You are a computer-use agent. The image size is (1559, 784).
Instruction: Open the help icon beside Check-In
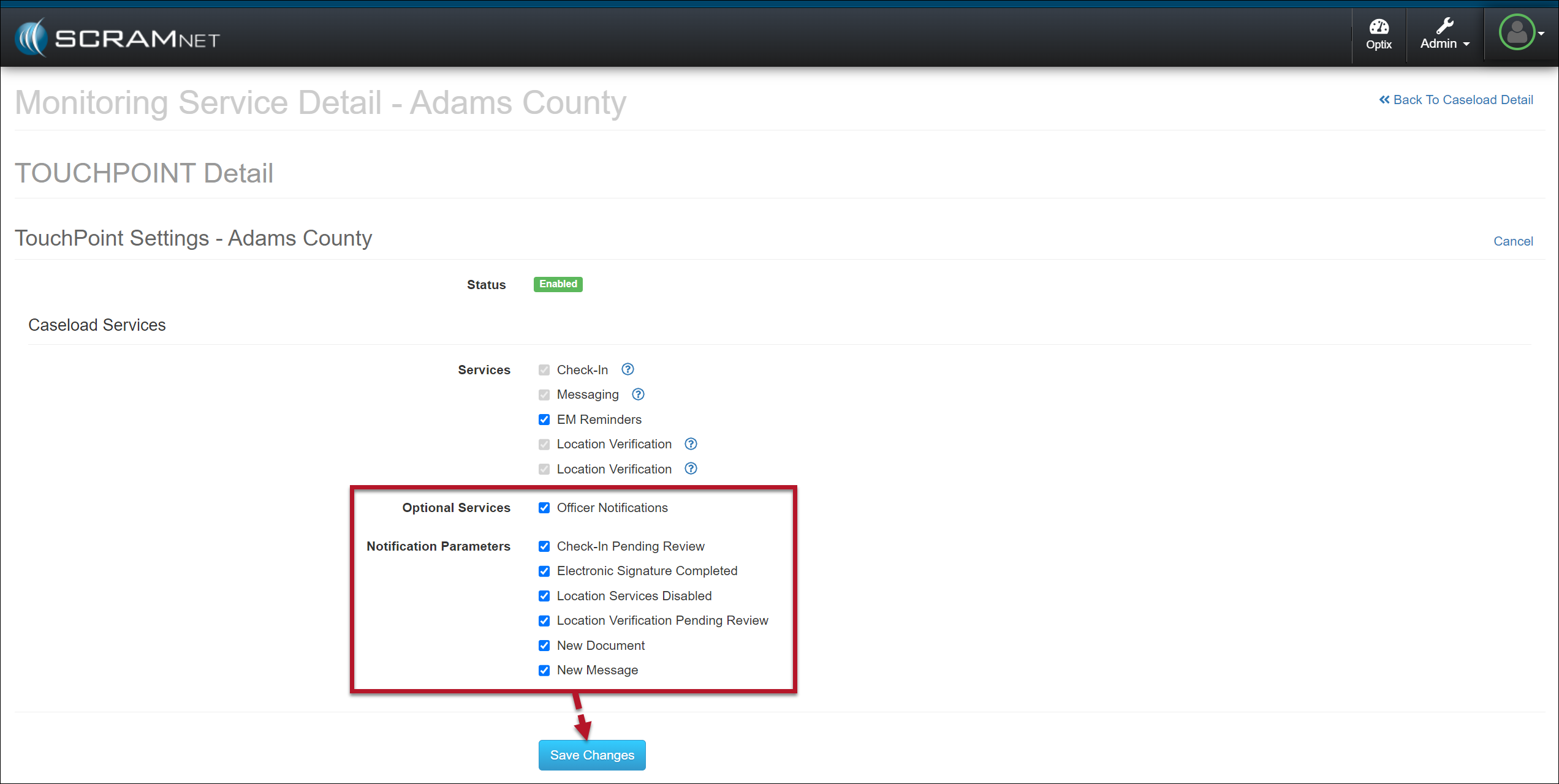pyautogui.click(x=628, y=369)
